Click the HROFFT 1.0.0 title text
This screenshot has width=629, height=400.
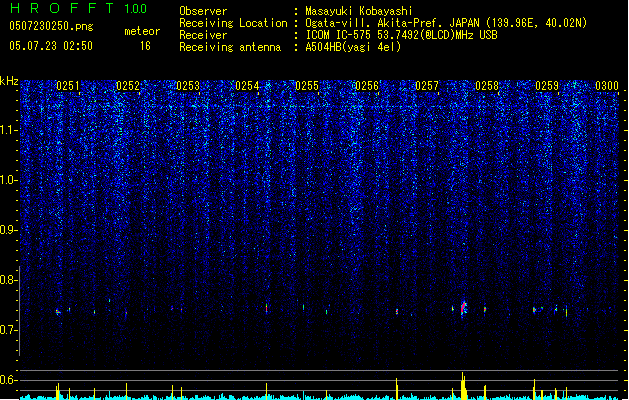[78, 8]
